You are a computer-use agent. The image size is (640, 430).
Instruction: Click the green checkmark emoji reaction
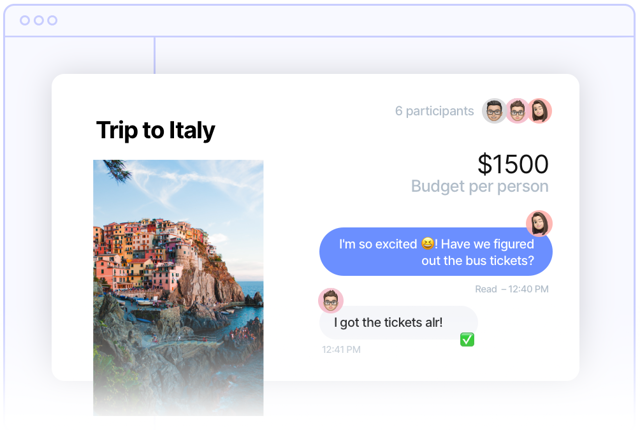pos(467,339)
